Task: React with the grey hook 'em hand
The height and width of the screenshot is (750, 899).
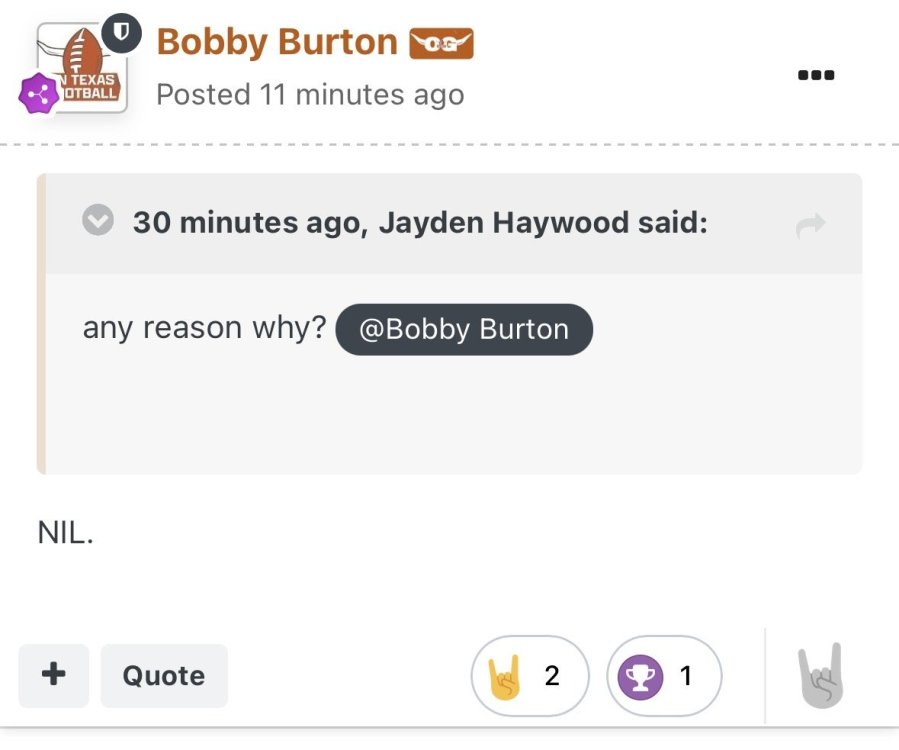Action: (820, 676)
